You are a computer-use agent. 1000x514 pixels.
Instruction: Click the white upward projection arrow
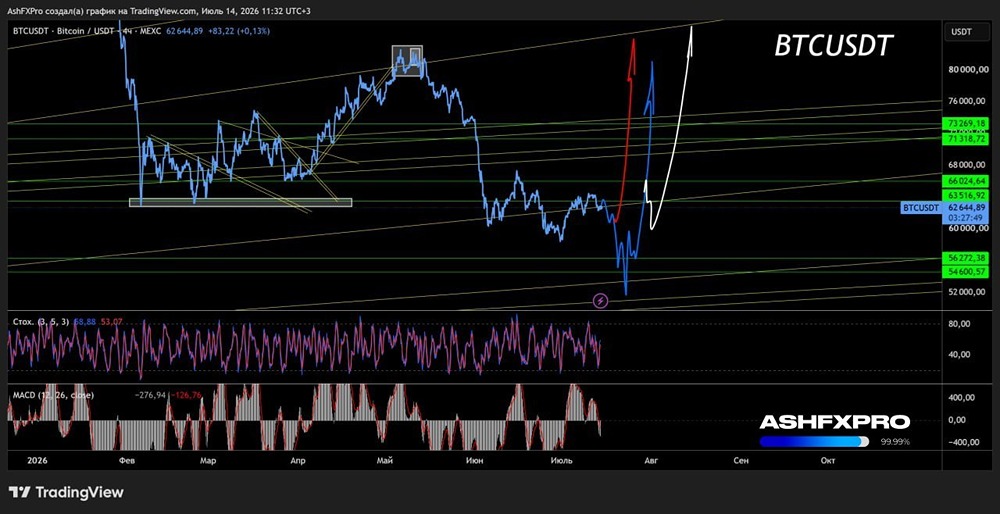click(673, 128)
